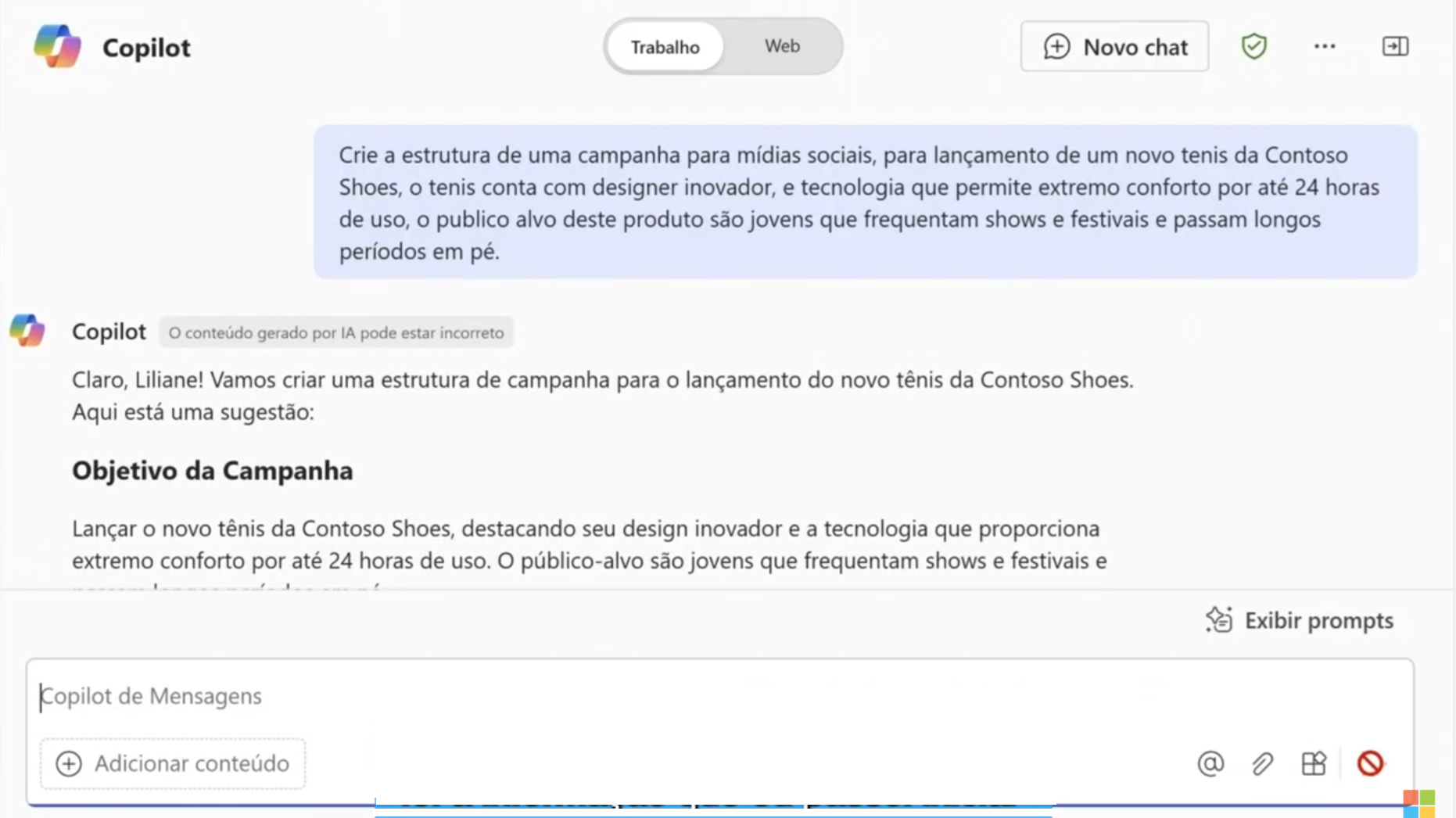The width and height of the screenshot is (1456, 818).
Task: Switch to the Trabalho tab
Action: click(x=665, y=47)
